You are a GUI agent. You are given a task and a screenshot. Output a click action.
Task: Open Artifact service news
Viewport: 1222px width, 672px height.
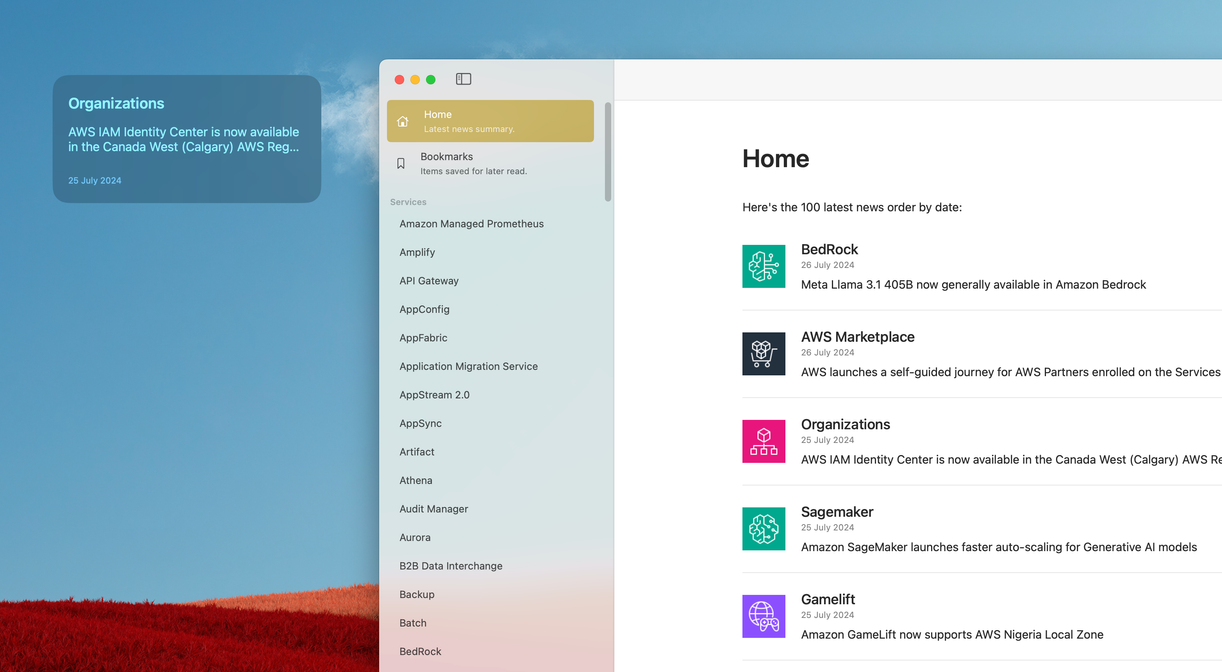[x=417, y=452]
